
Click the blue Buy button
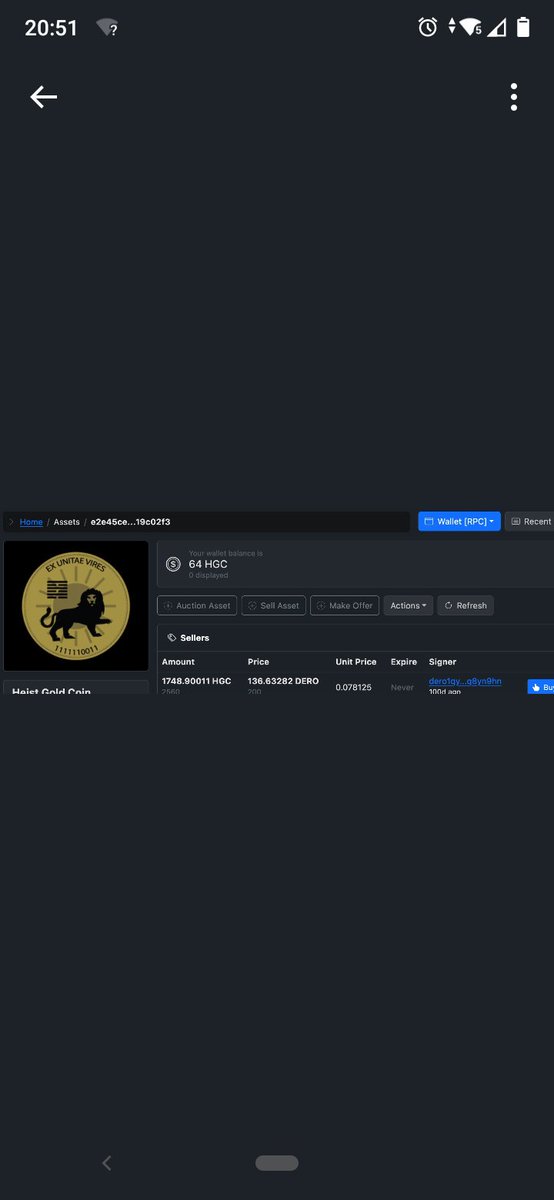(x=541, y=687)
